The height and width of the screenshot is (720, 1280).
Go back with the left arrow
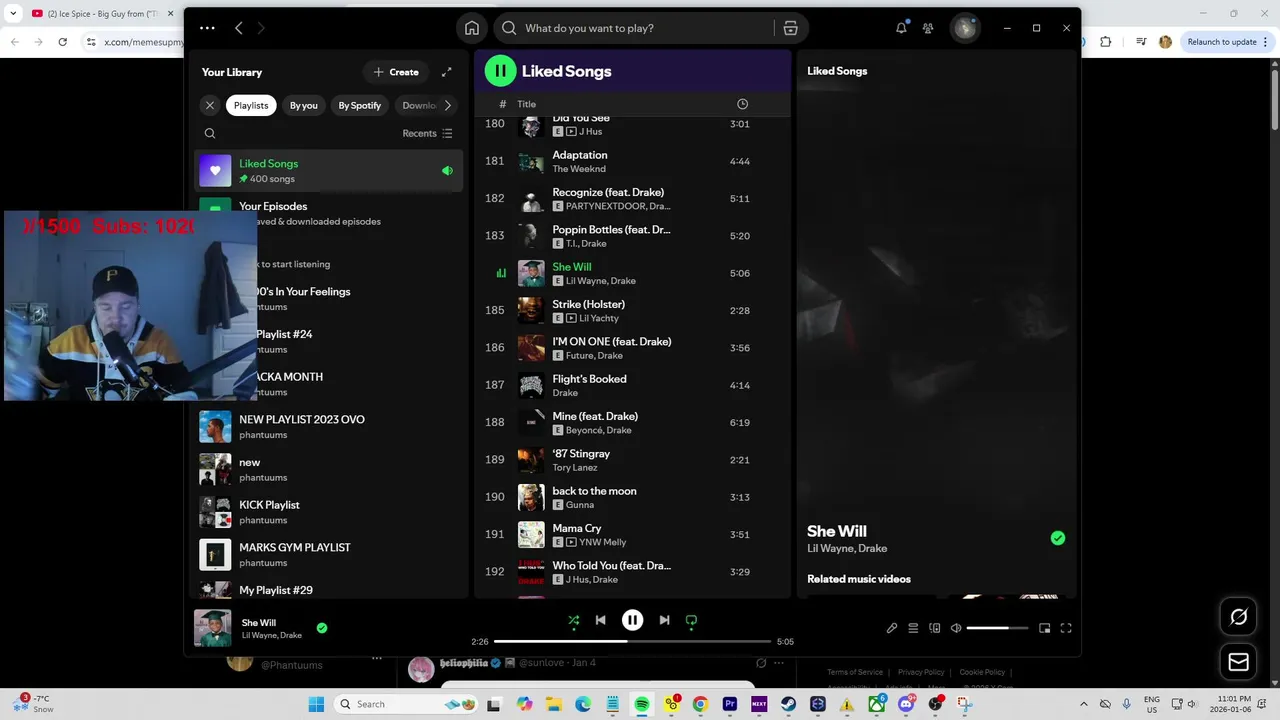coord(239,28)
